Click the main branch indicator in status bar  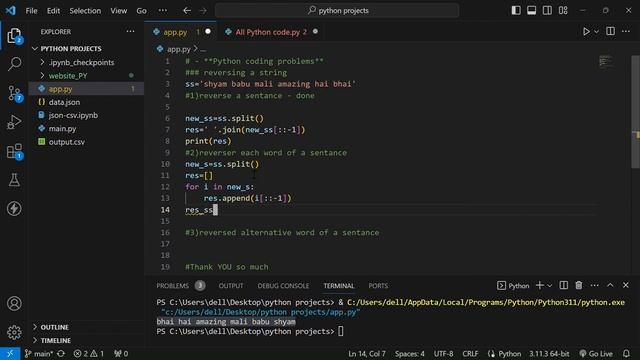point(38,353)
